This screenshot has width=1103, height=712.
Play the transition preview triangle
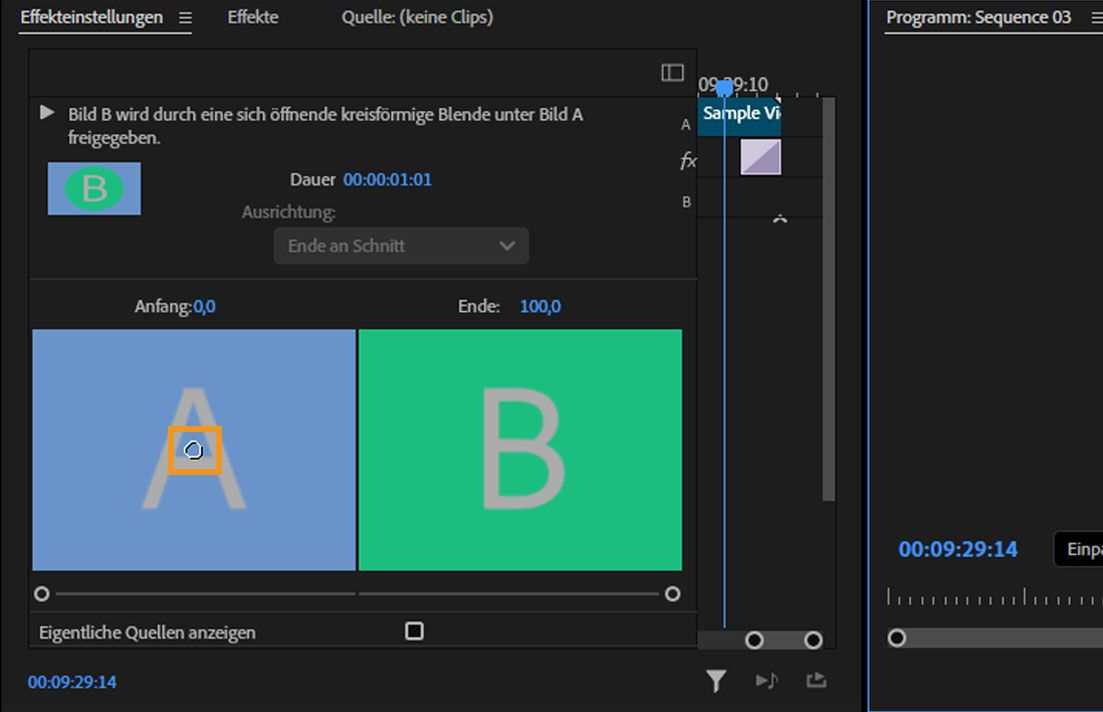point(47,113)
